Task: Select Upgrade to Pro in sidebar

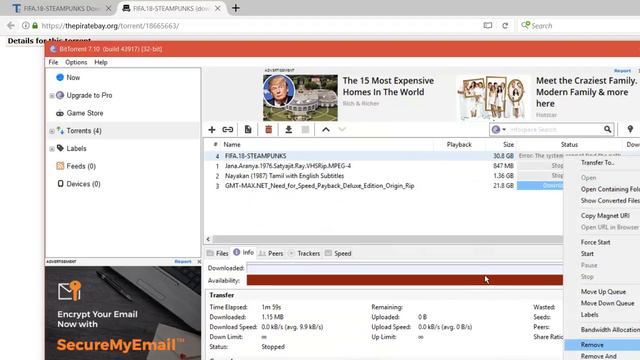Action: coord(89,95)
